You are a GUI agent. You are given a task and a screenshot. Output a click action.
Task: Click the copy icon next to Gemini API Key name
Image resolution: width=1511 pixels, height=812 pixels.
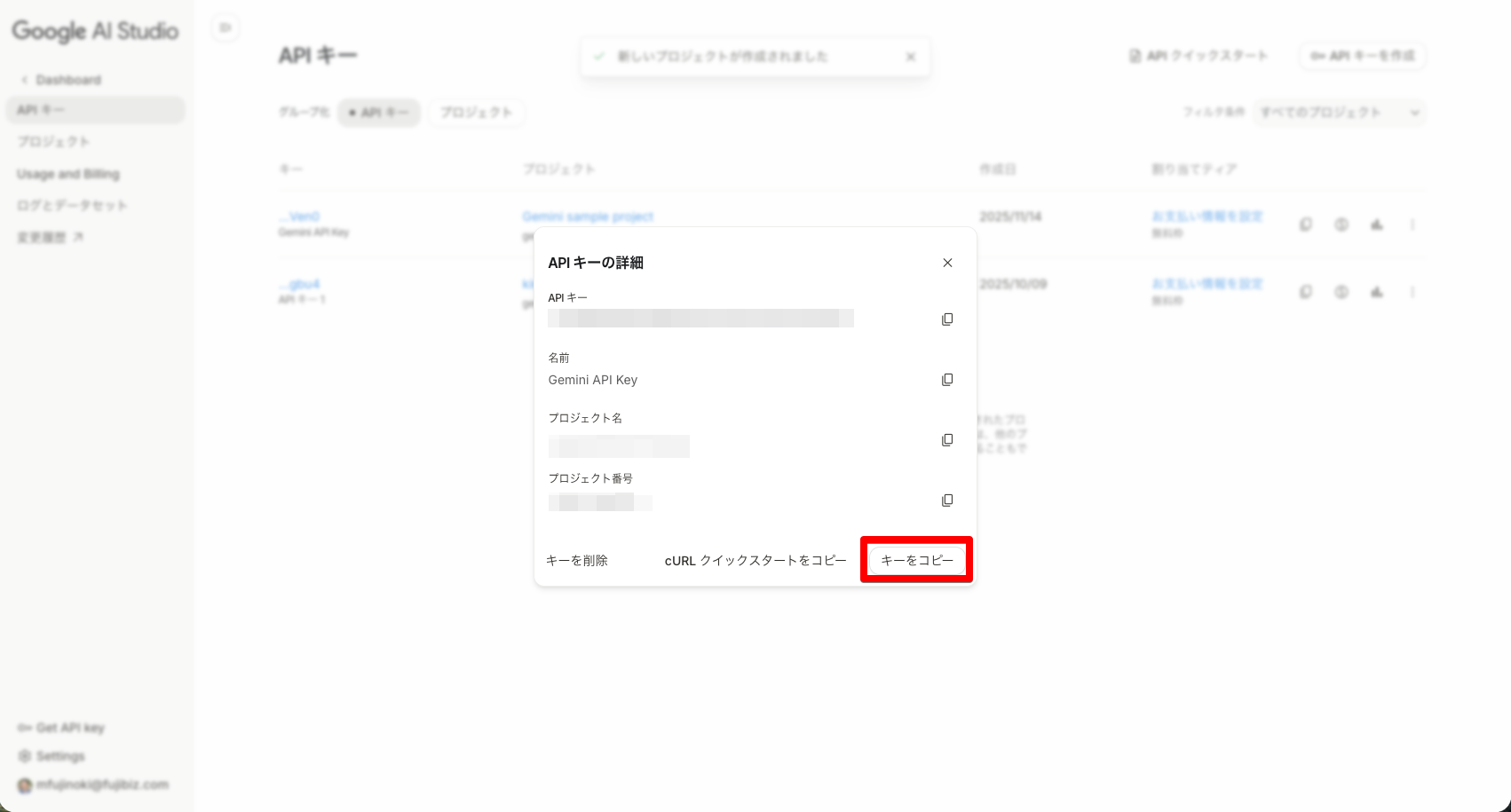pyautogui.click(x=947, y=379)
